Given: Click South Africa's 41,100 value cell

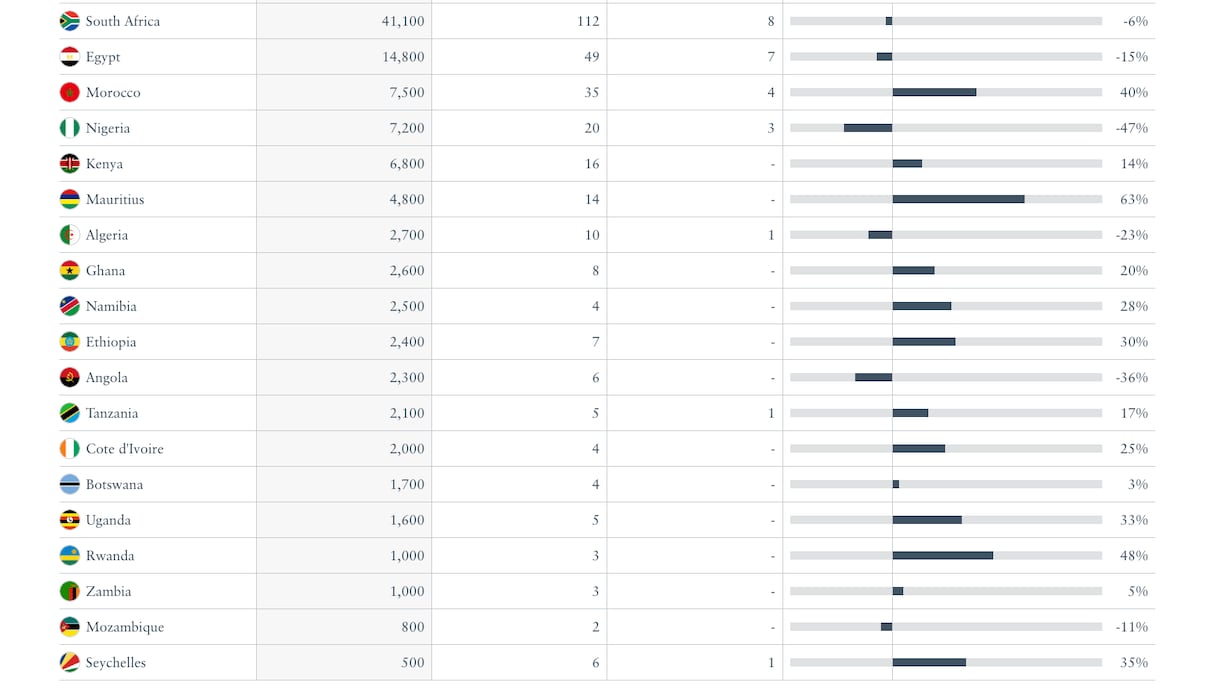Looking at the screenshot, I should (x=403, y=21).
